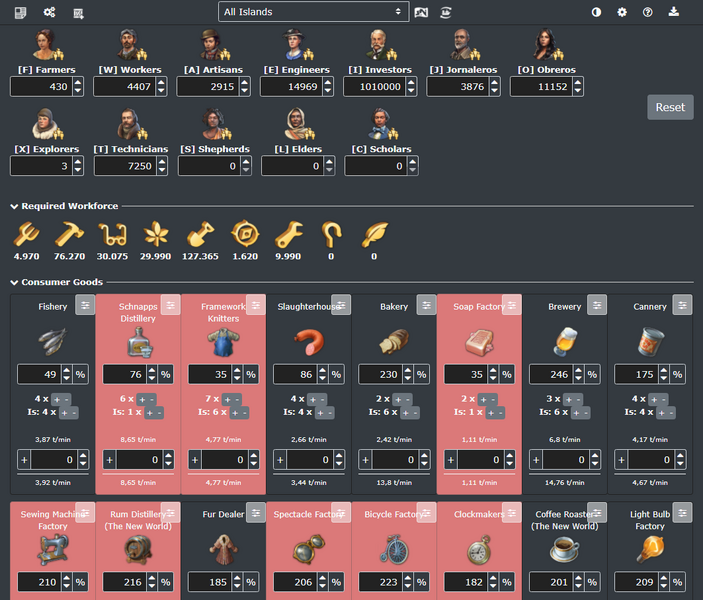703x600 pixels.
Task: Open Brewery configuration sliders icon
Action: click(597, 305)
